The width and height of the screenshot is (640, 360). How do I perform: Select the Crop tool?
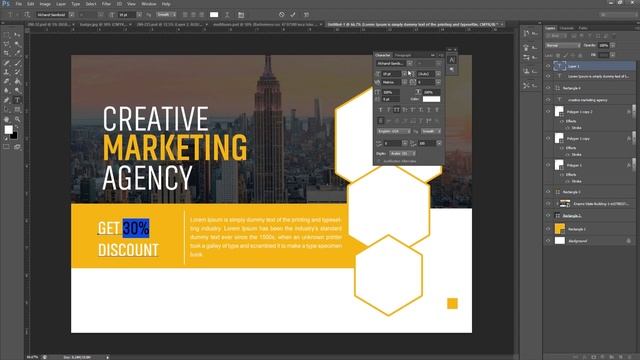point(7,53)
